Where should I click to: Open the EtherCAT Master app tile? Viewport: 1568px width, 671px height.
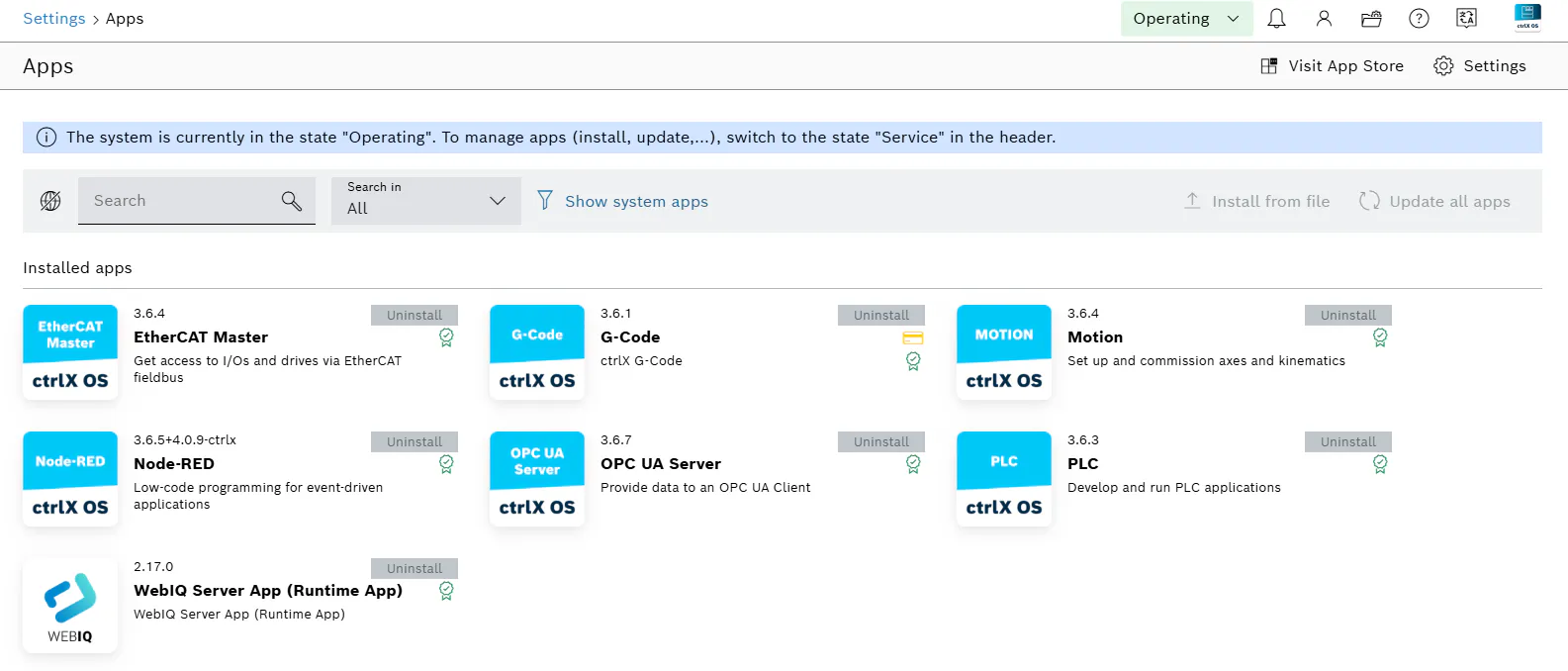[70, 352]
